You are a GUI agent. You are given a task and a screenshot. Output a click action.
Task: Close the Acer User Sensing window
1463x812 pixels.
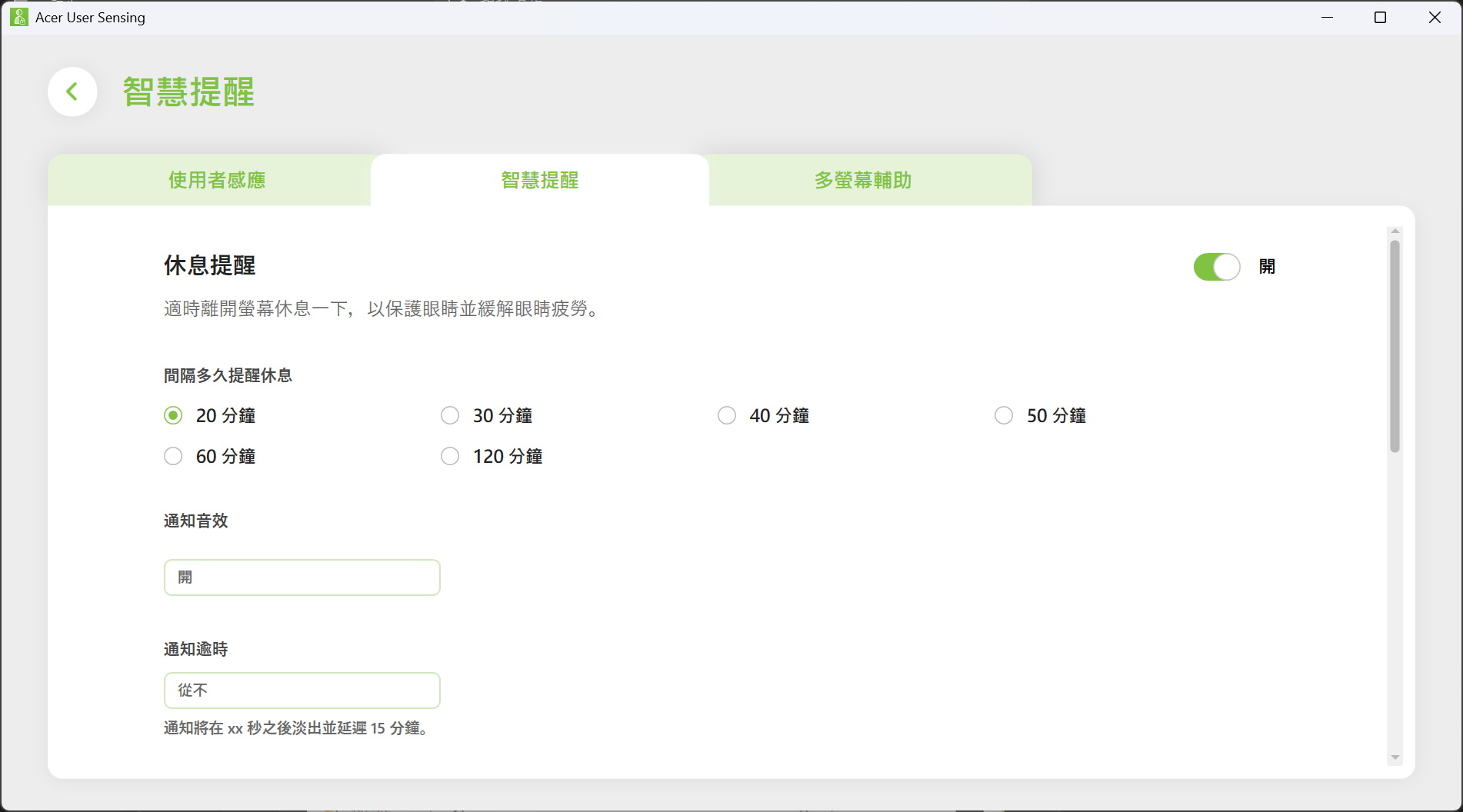1435,17
